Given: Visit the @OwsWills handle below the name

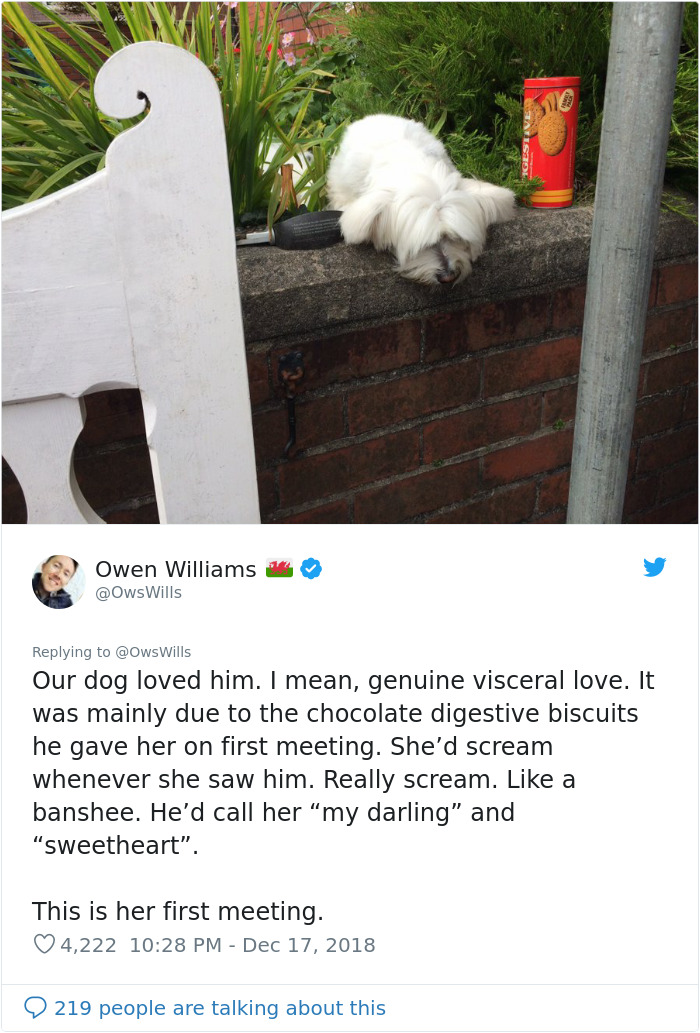Looking at the screenshot, I should pyautogui.click(x=138, y=592).
